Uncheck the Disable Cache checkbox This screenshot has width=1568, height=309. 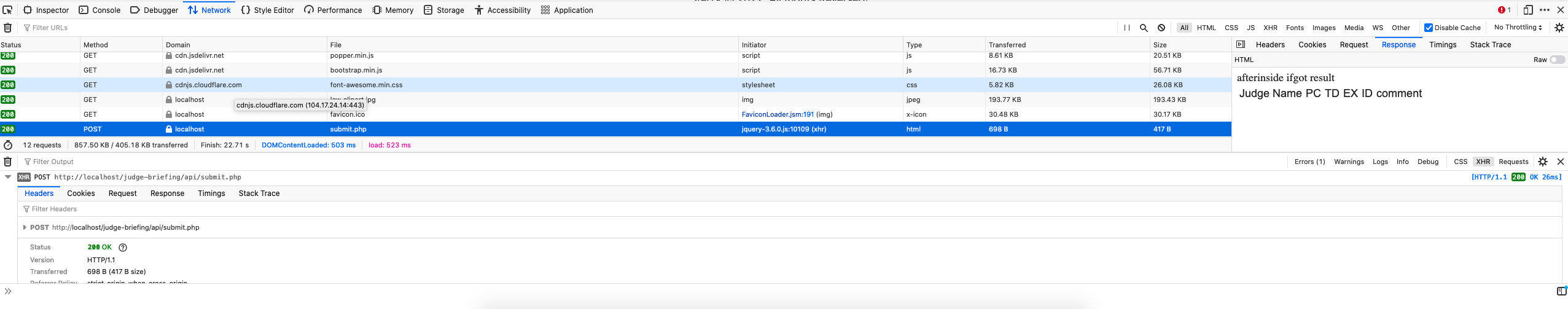point(1429,28)
